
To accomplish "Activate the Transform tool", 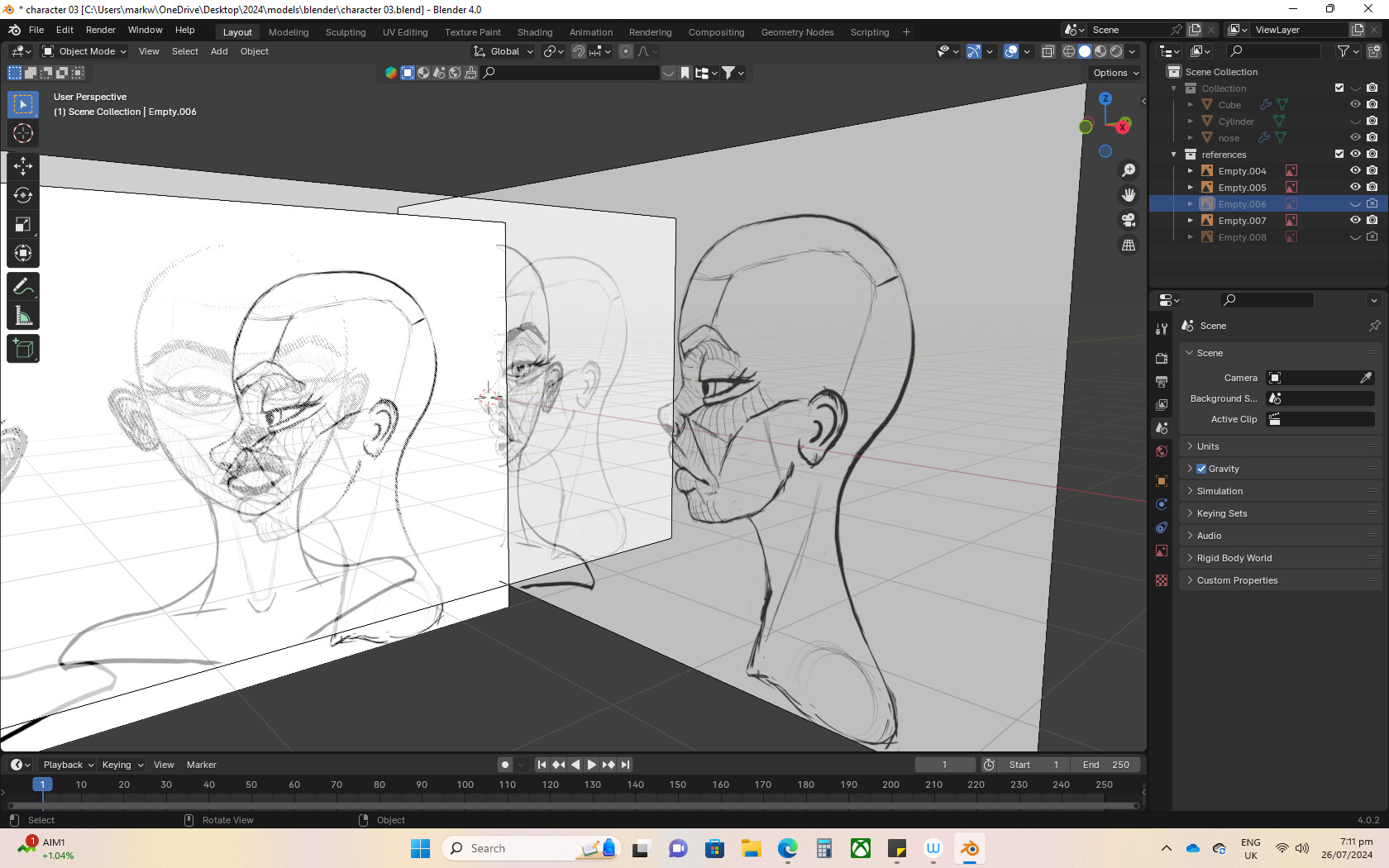I will [x=23, y=253].
